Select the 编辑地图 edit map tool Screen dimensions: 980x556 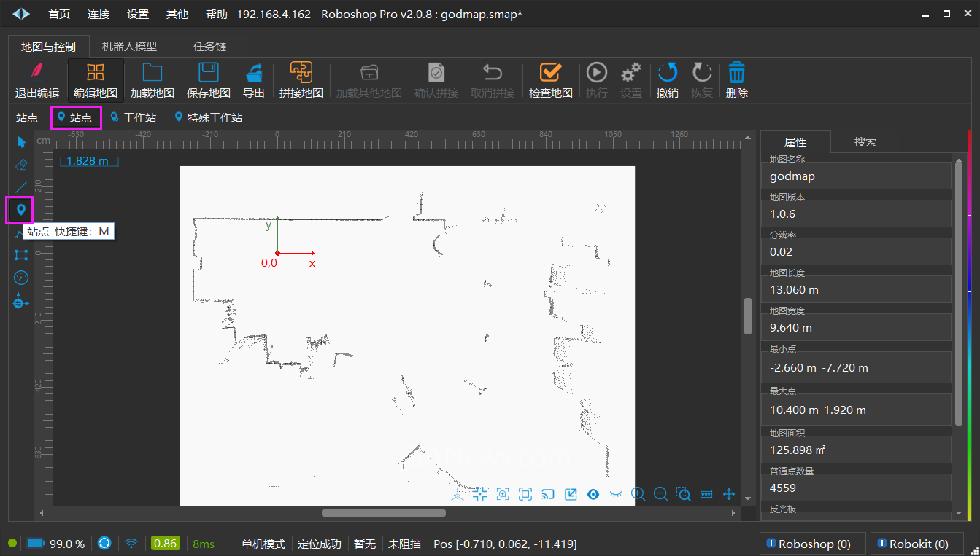coord(95,80)
